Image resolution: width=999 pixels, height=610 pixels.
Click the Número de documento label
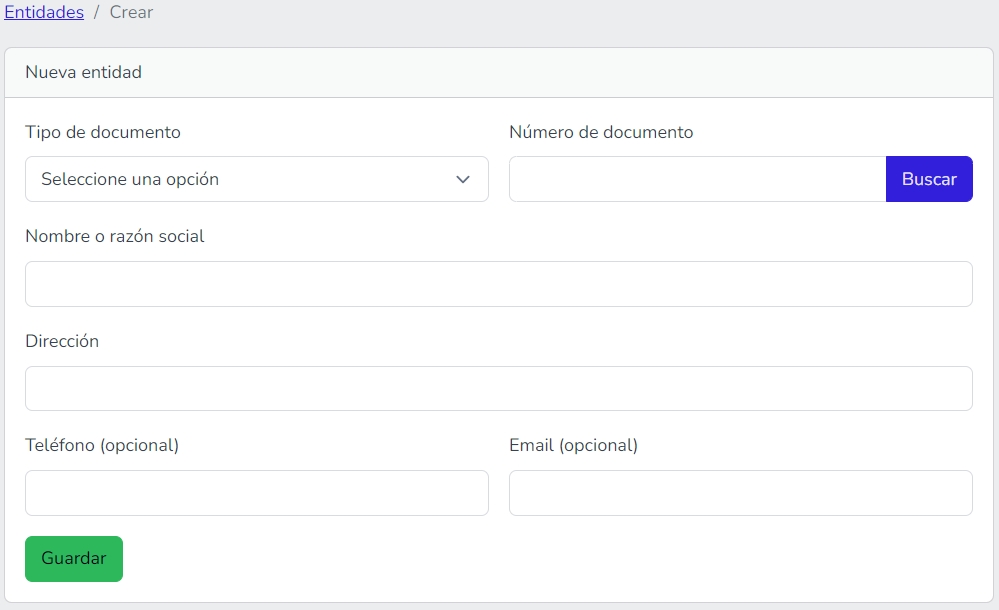[601, 132]
